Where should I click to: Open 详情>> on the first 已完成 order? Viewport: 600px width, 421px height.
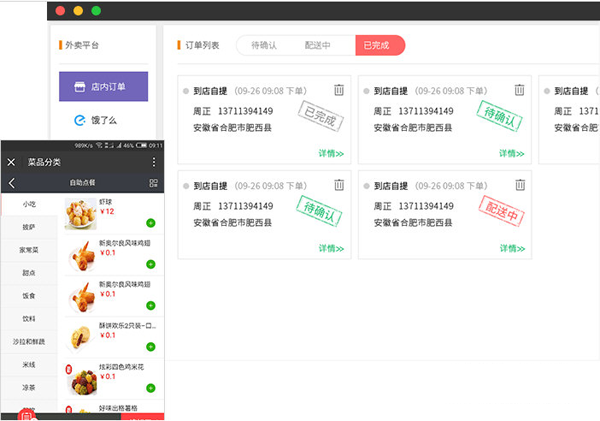click(x=331, y=153)
